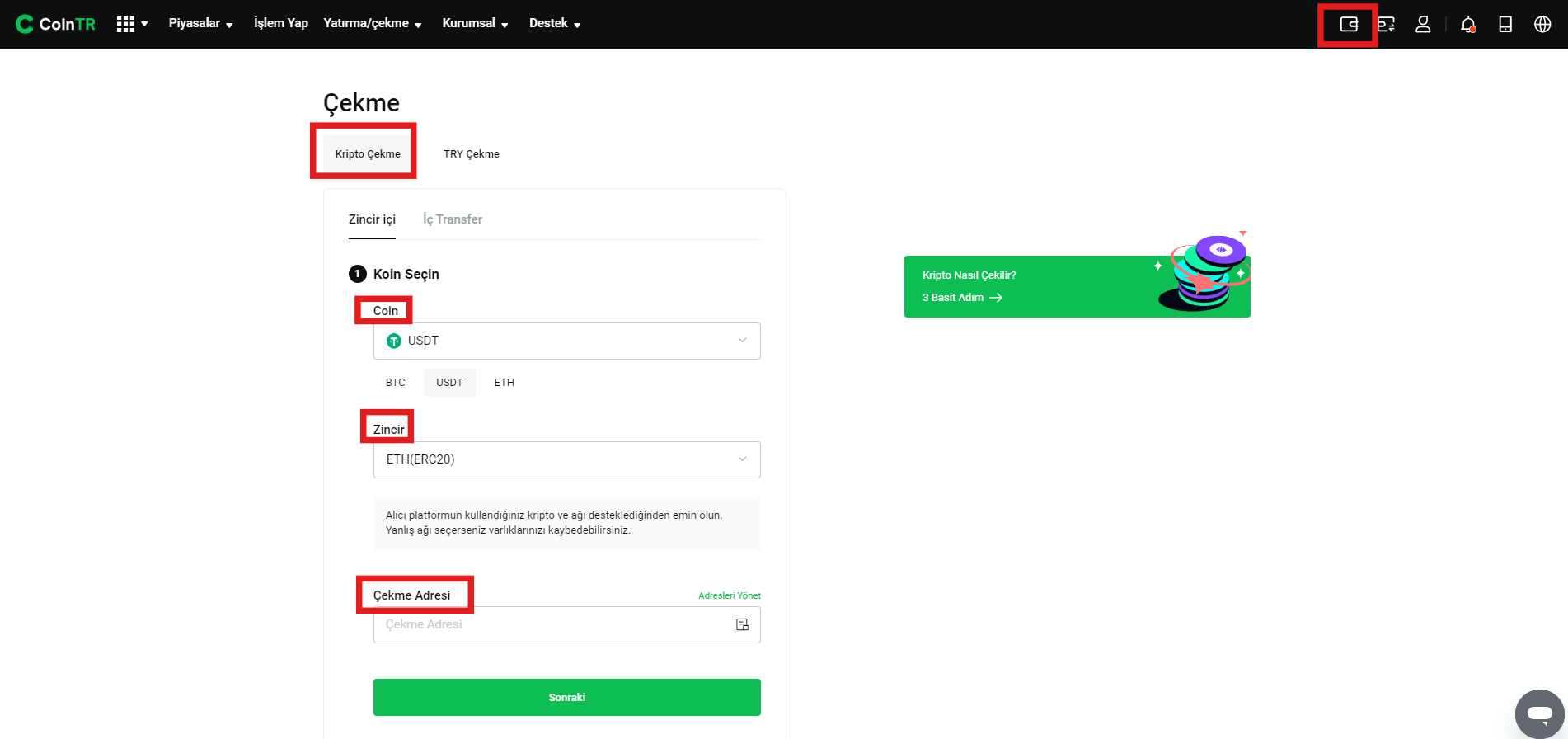Choose the USDT quick coin chip
The image size is (1568, 739).
tap(449, 383)
